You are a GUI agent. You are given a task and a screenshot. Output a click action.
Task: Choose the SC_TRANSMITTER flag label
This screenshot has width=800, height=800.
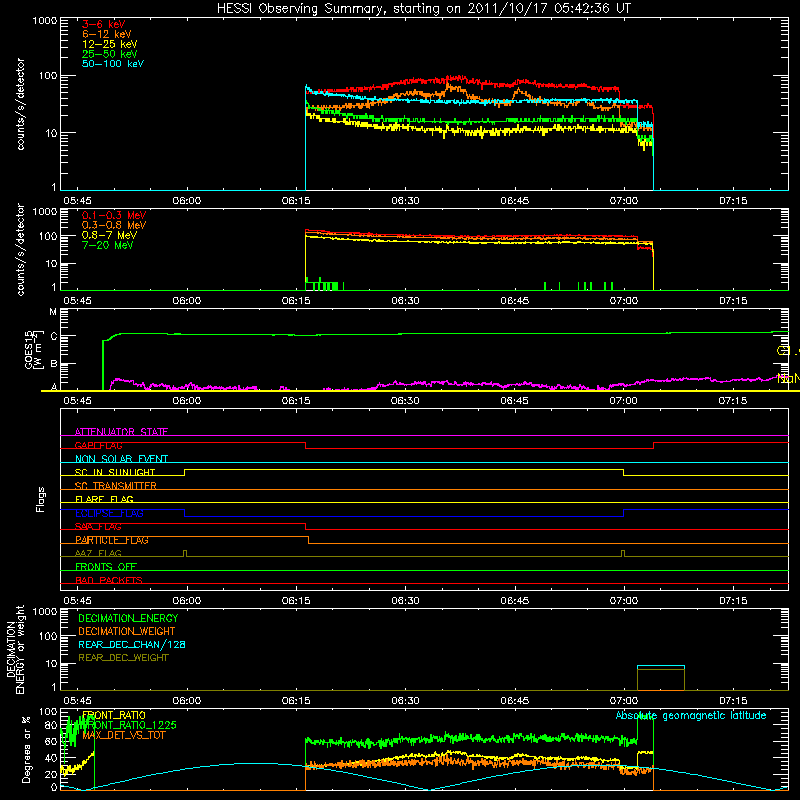click(x=115, y=486)
